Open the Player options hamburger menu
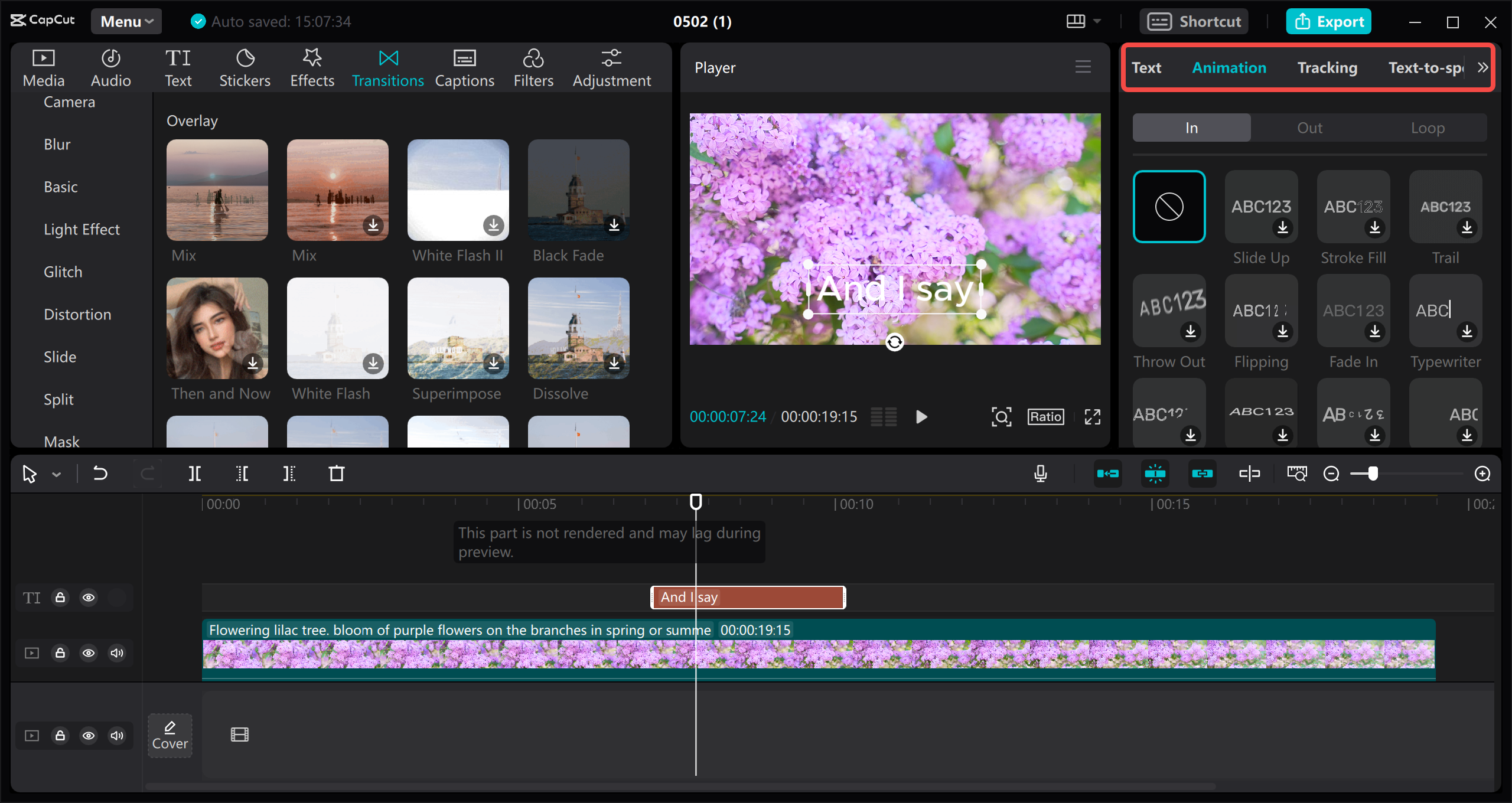 1083,67
